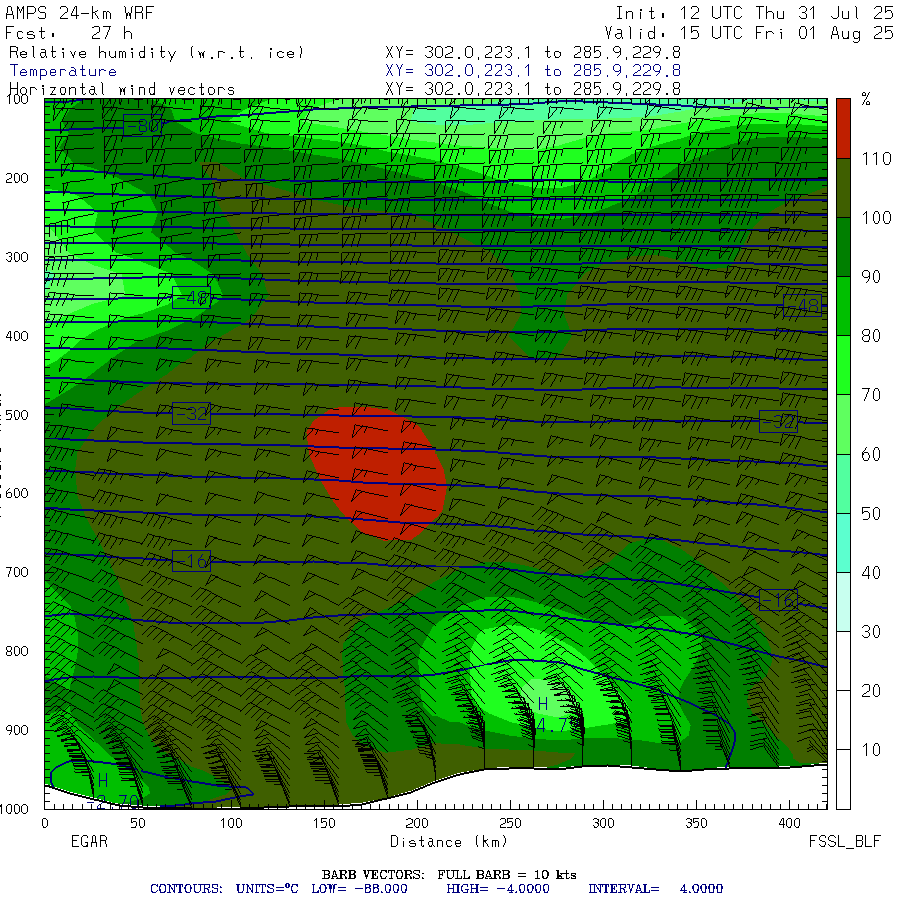Click the right-side '-16' contour label

pyautogui.click(x=778, y=600)
